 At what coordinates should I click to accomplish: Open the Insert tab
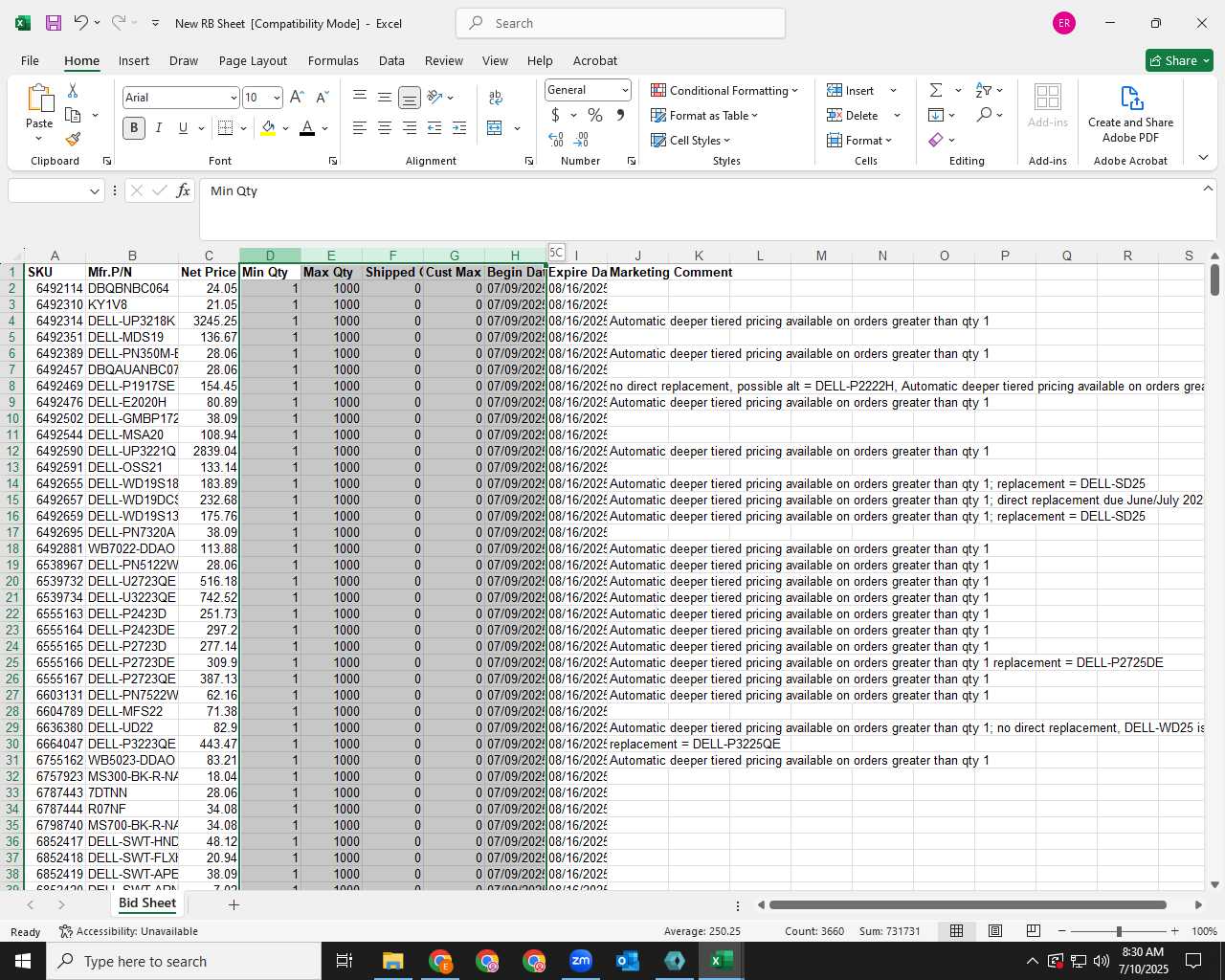tap(134, 60)
